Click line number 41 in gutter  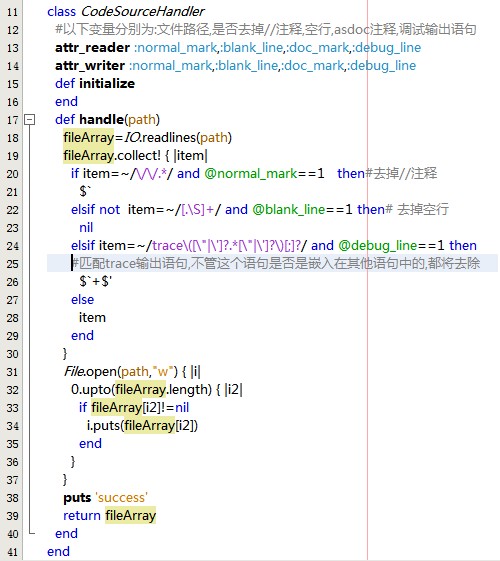click(12, 552)
